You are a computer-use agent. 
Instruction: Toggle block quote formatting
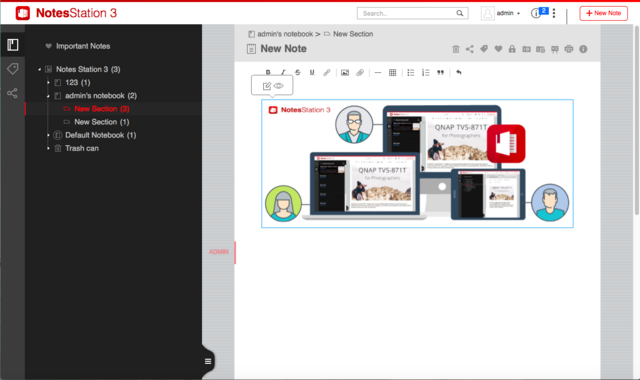[x=440, y=73]
